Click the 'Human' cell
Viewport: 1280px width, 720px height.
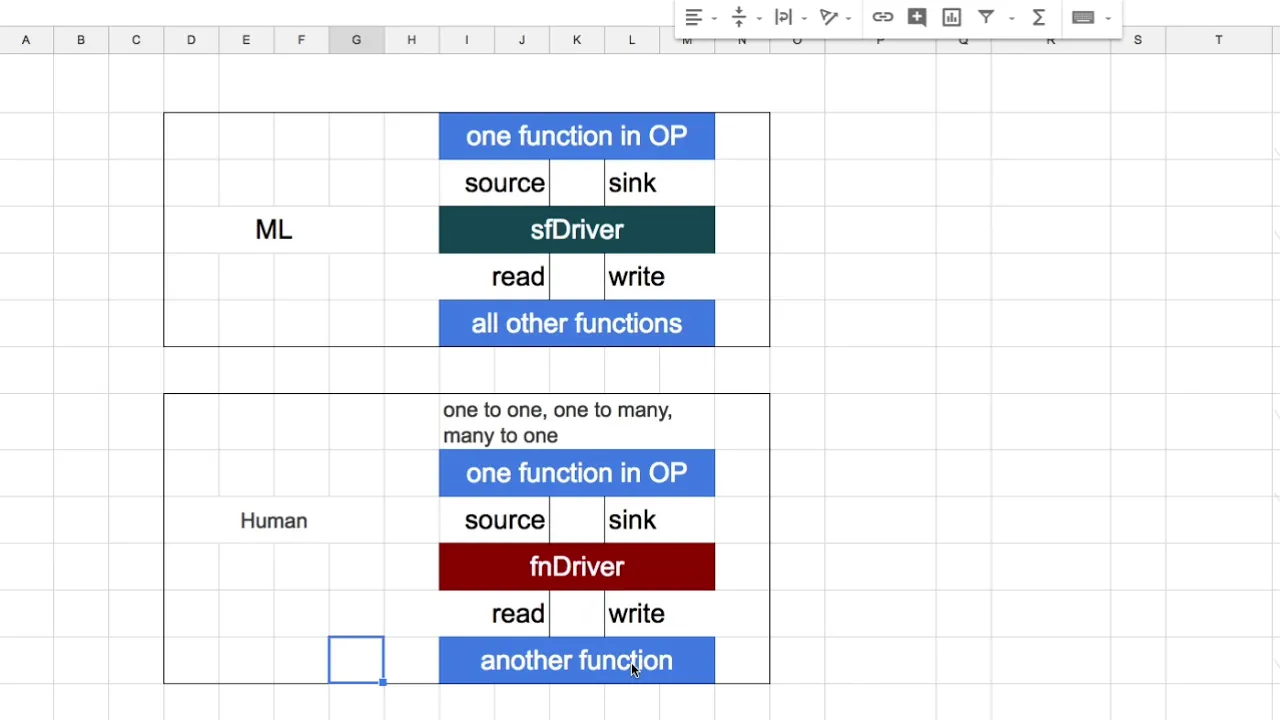[x=274, y=521]
